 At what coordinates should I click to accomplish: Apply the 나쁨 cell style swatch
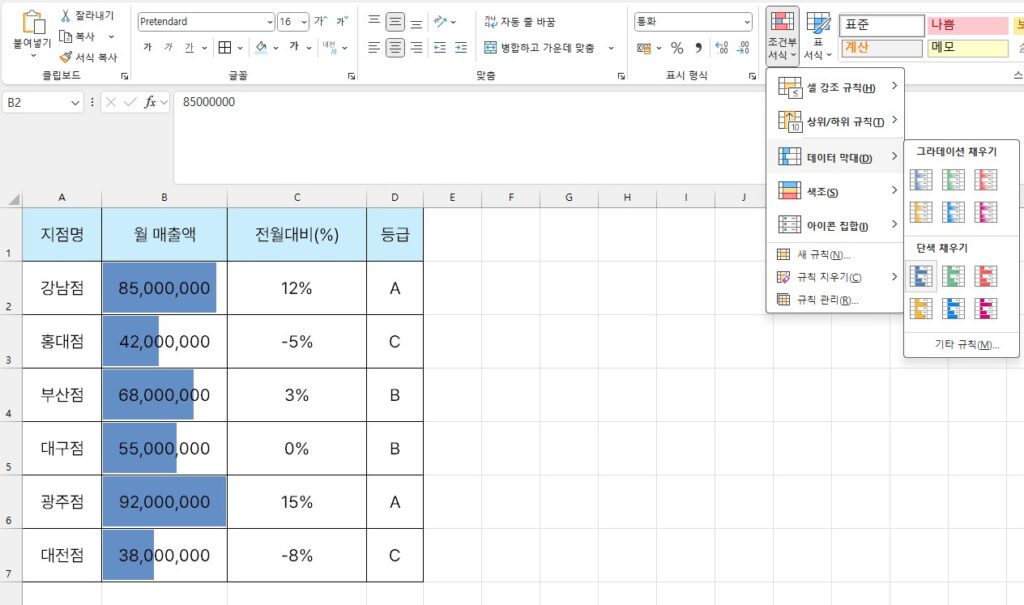pos(967,25)
